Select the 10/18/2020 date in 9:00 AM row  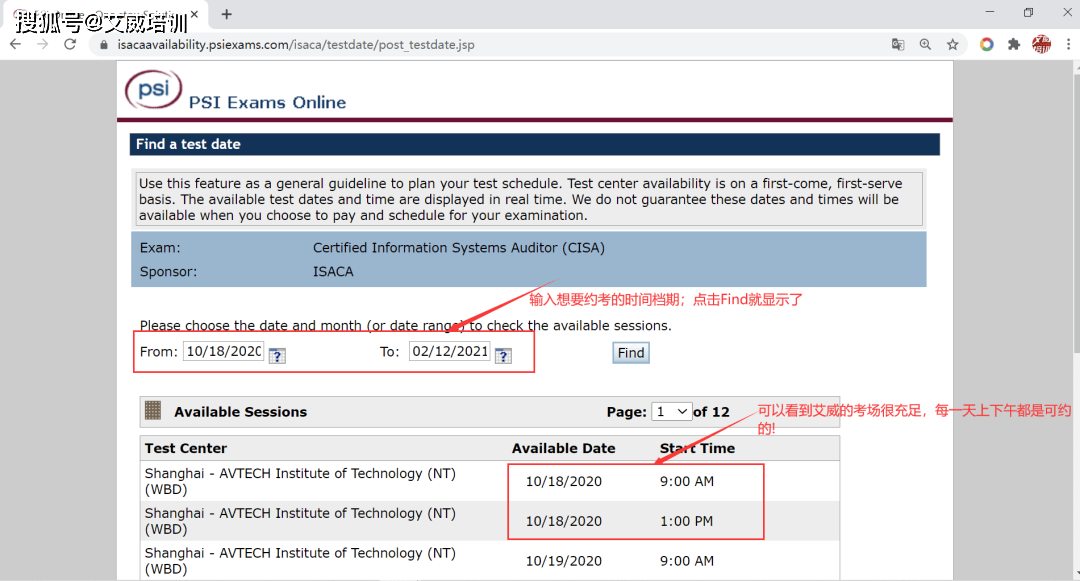[x=564, y=481]
